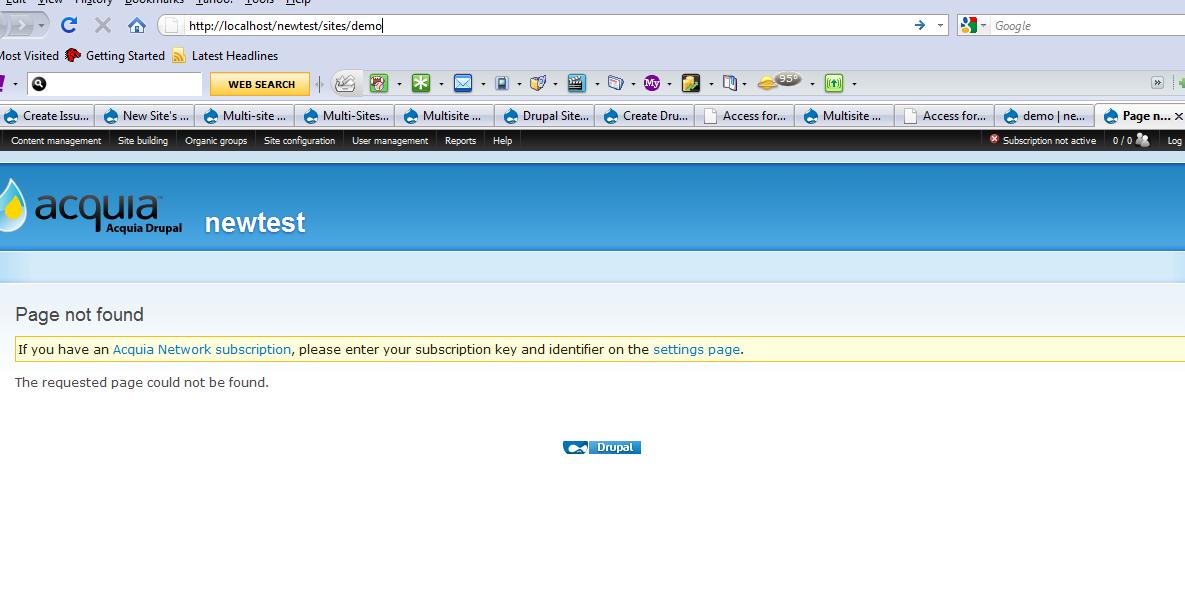Open the toolbar mail envelope icon
1185x592 pixels.
[x=463, y=83]
